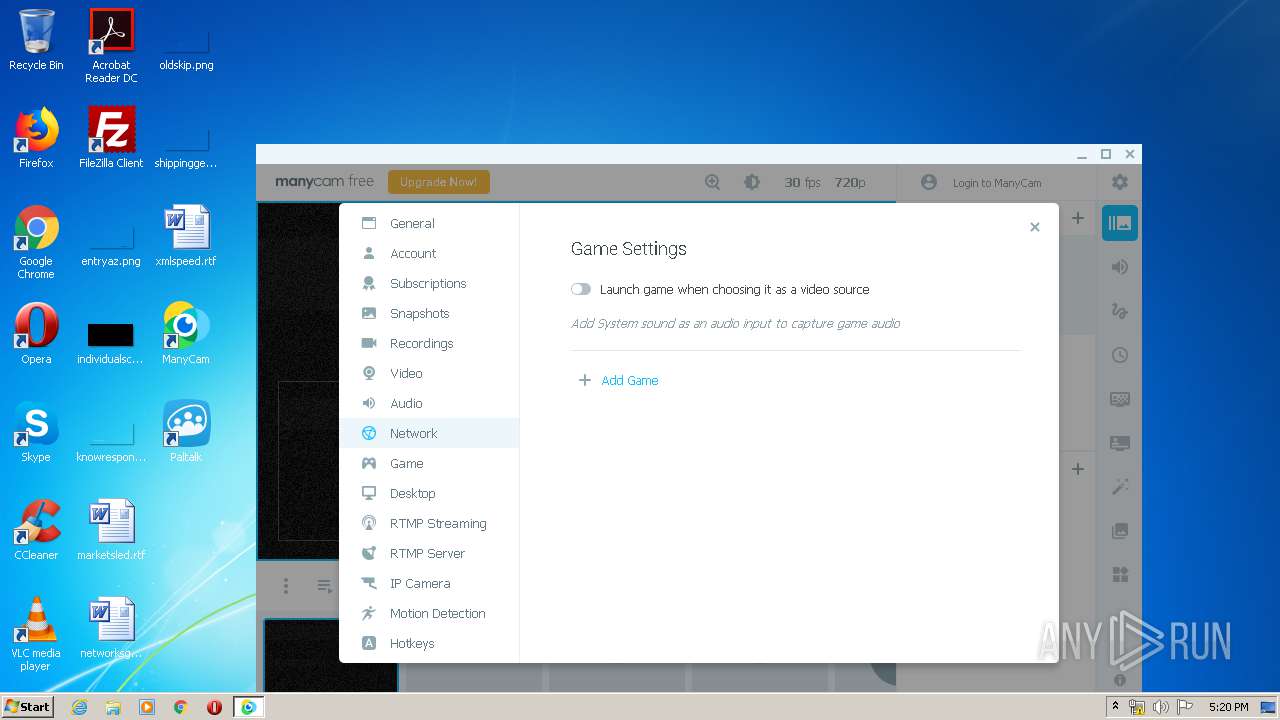Image resolution: width=1280 pixels, height=720 pixels.
Task: Open Windows Explorer folder in taskbar
Action: pyautogui.click(x=113, y=707)
